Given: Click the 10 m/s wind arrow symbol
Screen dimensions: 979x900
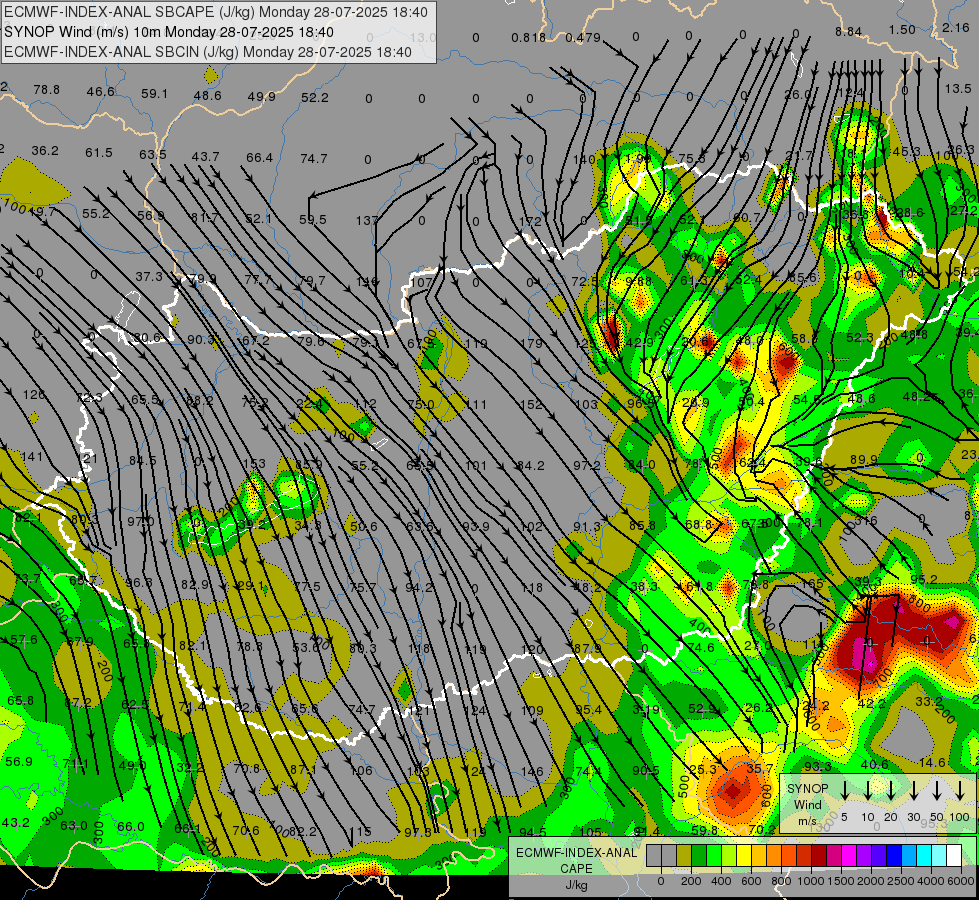Looking at the screenshot, I should [x=868, y=791].
